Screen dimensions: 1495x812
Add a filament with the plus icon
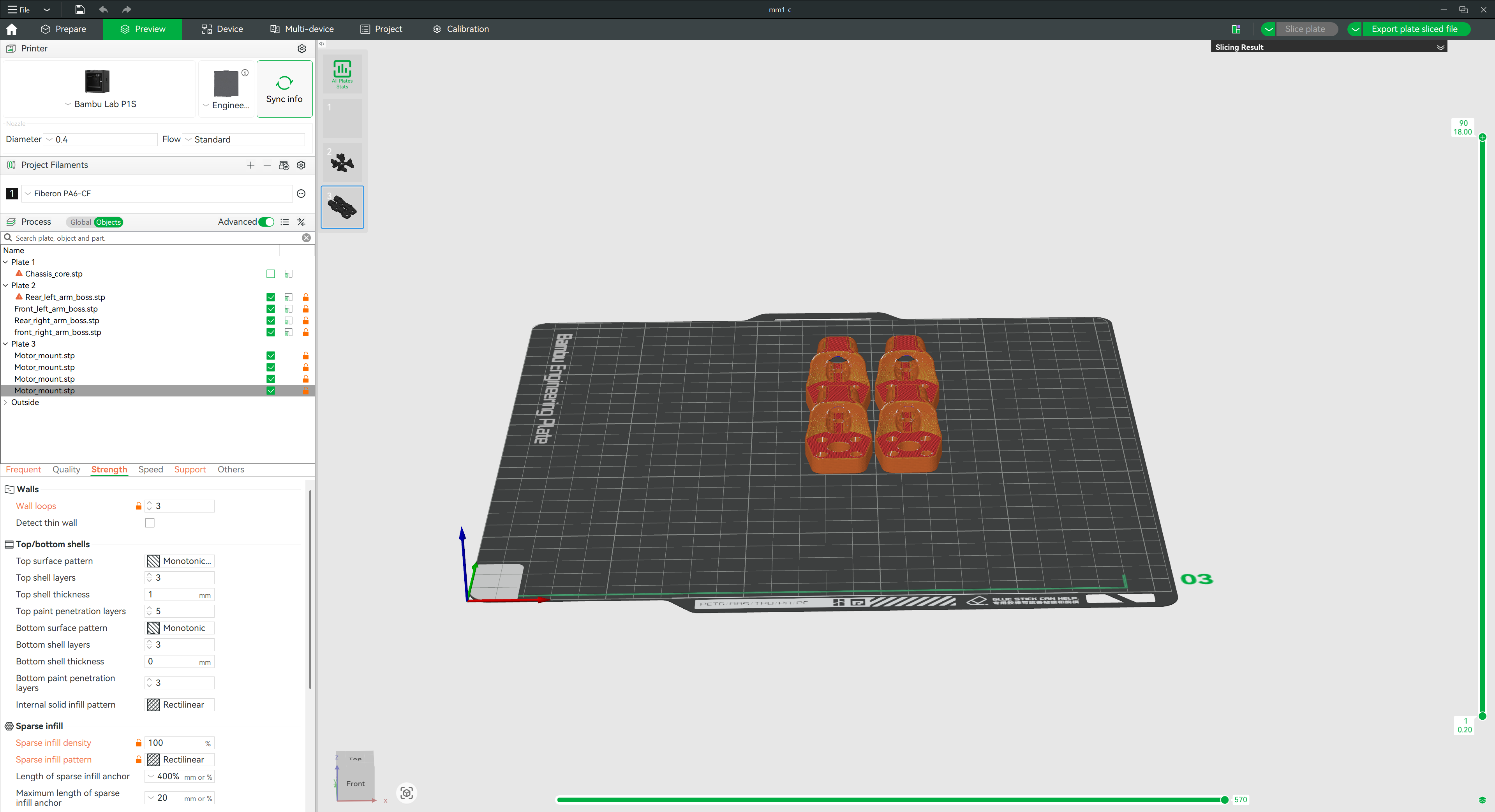tap(251, 165)
